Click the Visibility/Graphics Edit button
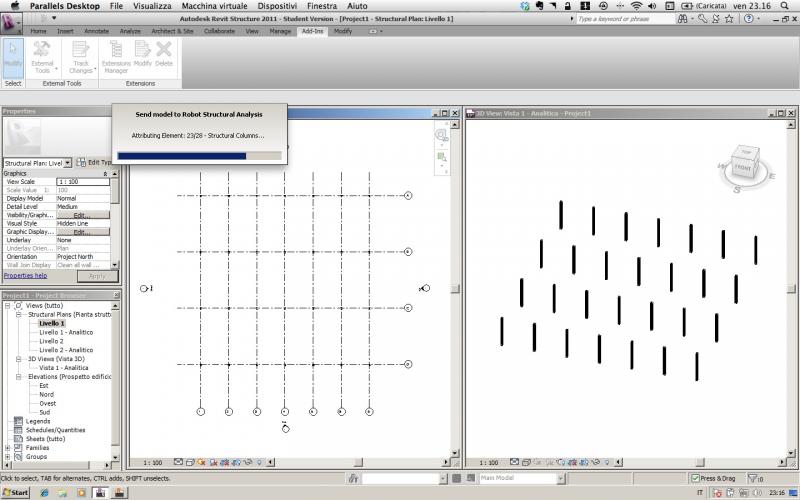Image resolution: width=800 pixels, height=500 pixels. [83, 215]
